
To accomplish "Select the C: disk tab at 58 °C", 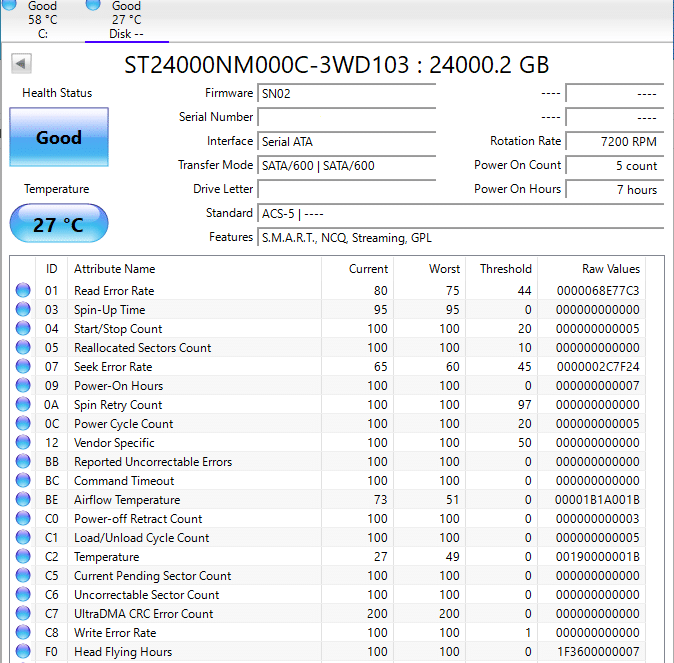I will click(43, 20).
